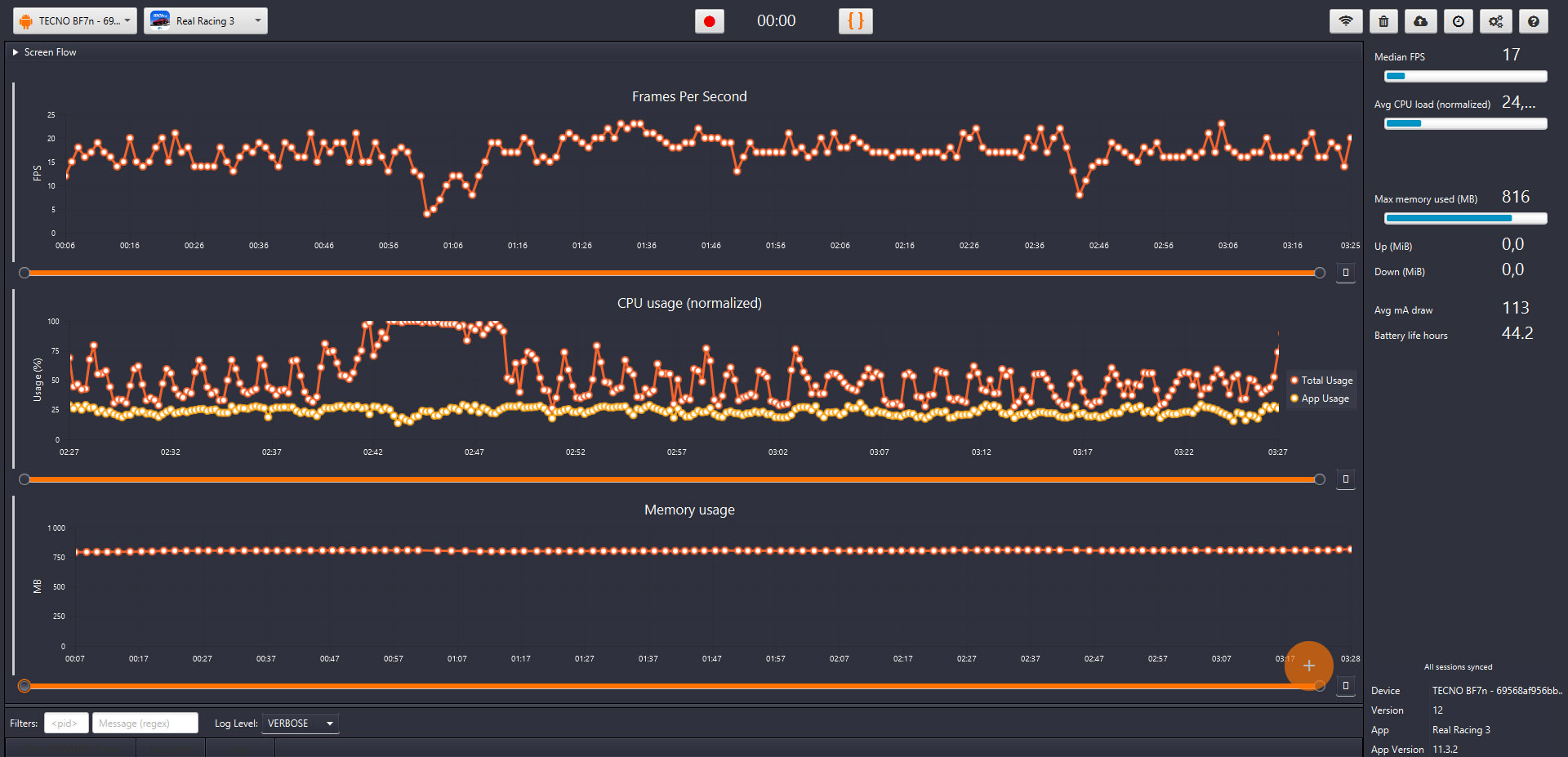Open settings via the gears icon
The height and width of the screenshot is (757, 1568).
pos(1496,21)
